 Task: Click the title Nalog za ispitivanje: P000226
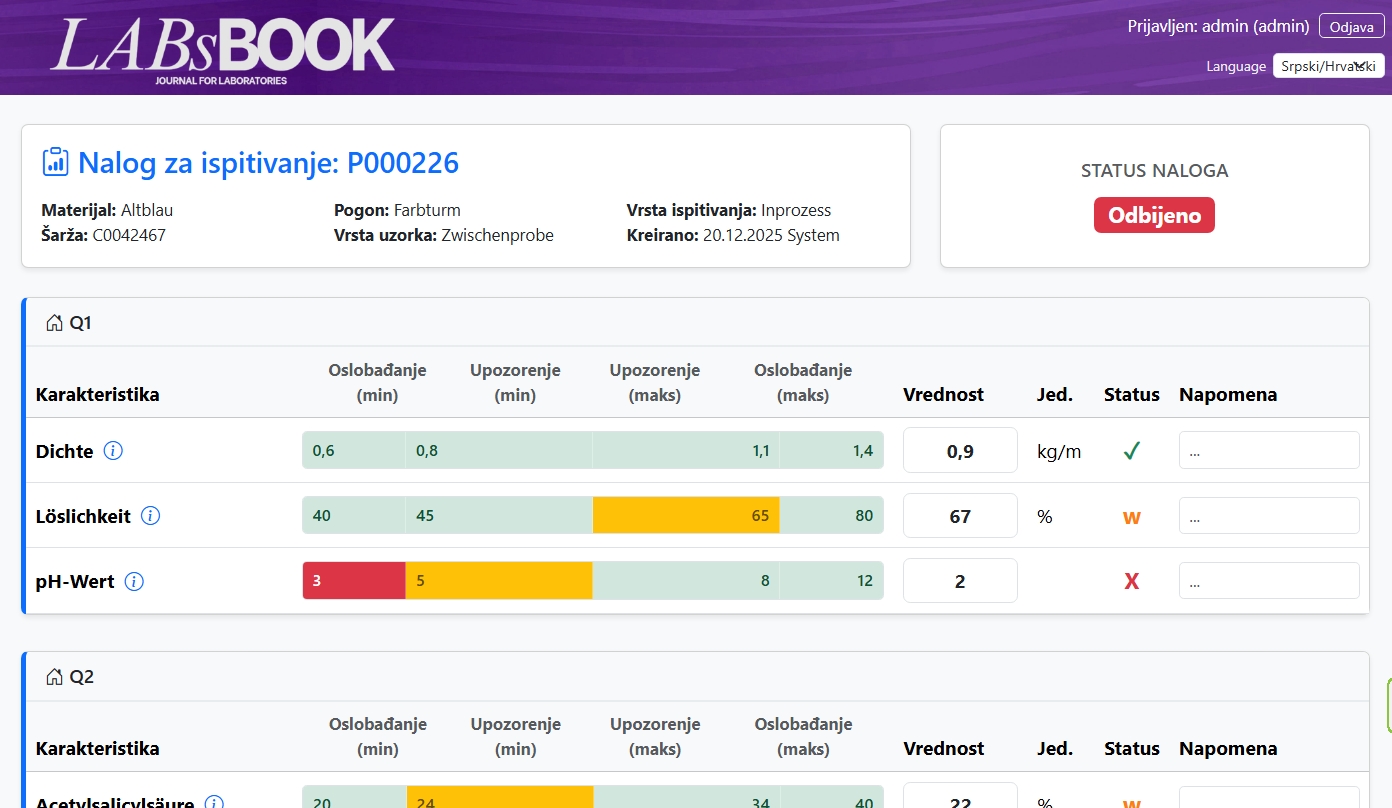click(x=268, y=162)
